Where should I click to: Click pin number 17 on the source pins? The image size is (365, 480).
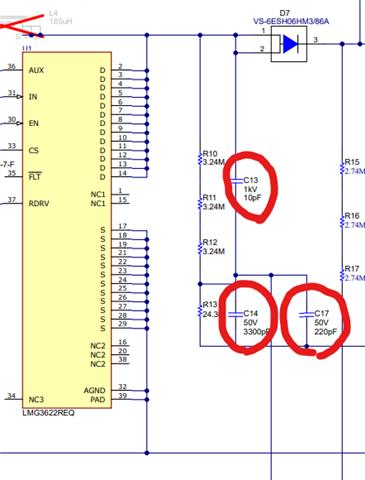coord(123,226)
